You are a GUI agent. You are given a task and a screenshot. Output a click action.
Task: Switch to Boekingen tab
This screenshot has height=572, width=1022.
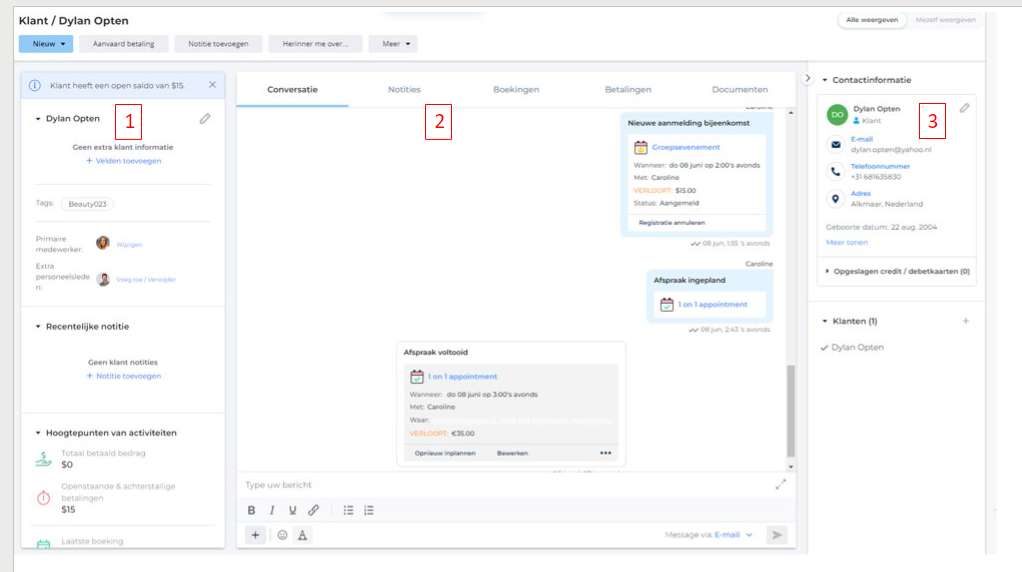pyautogui.click(x=516, y=89)
